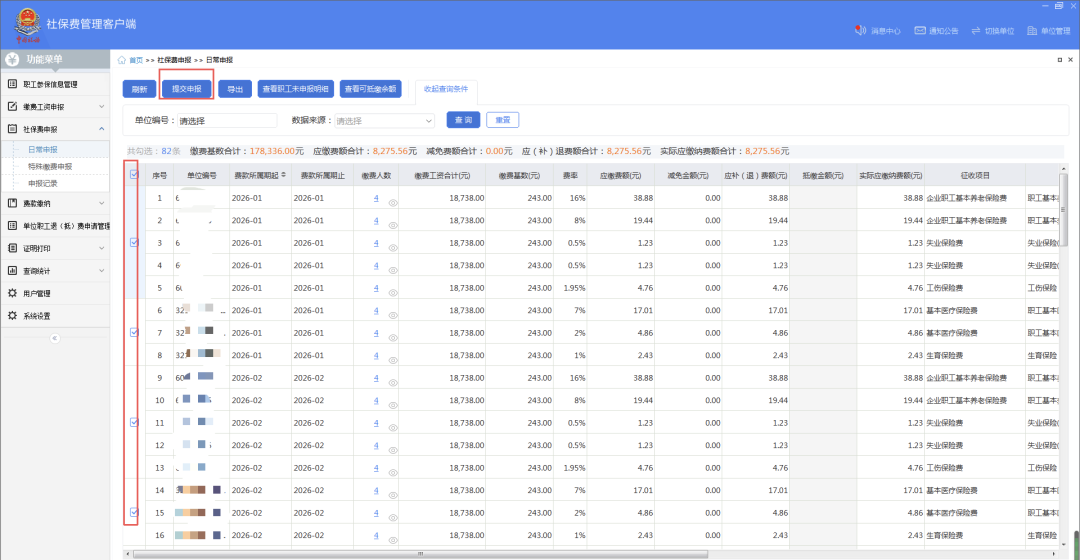
Task: Click the 提交申报 button
Action: click(x=187, y=89)
